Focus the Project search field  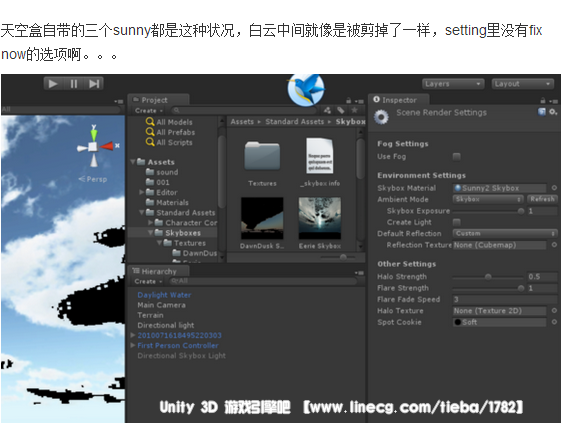(x=245, y=111)
